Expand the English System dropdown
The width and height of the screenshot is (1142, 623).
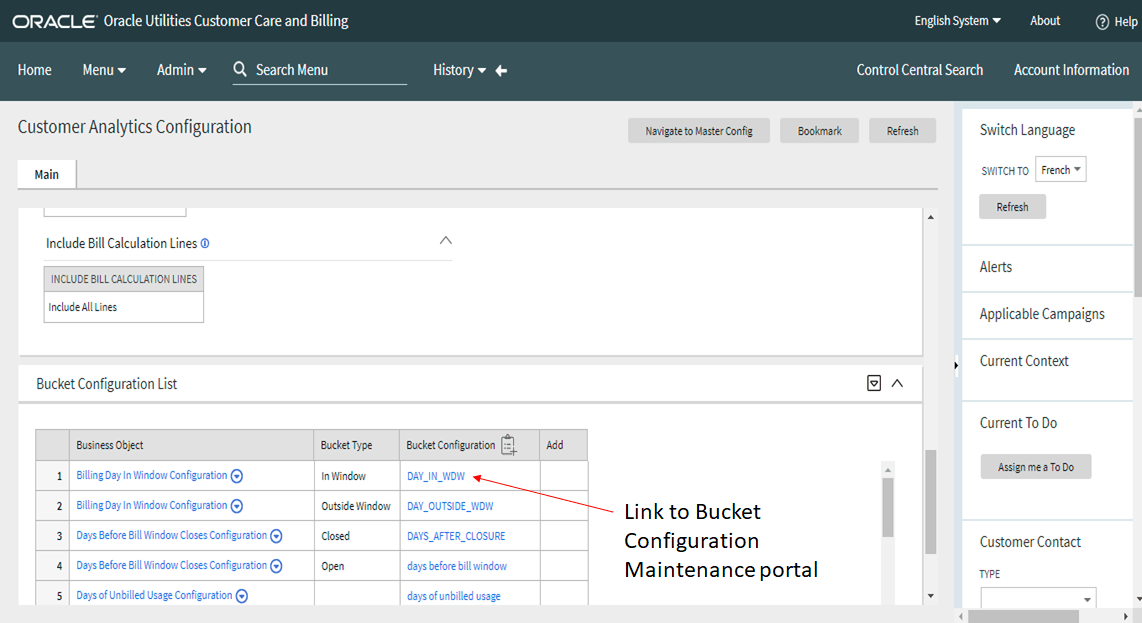point(954,20)
